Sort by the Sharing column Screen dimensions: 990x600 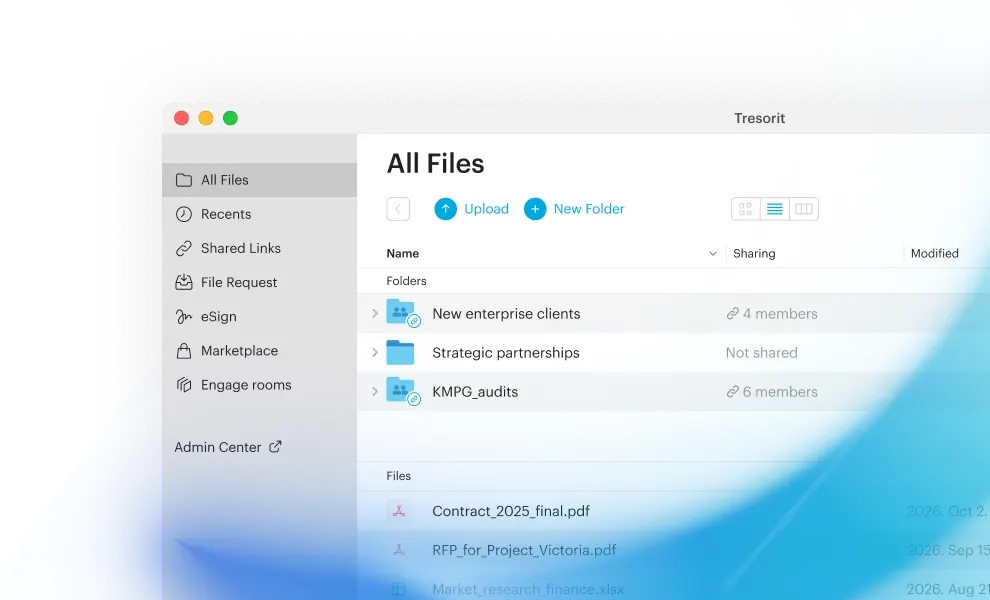tap(754, 253)
